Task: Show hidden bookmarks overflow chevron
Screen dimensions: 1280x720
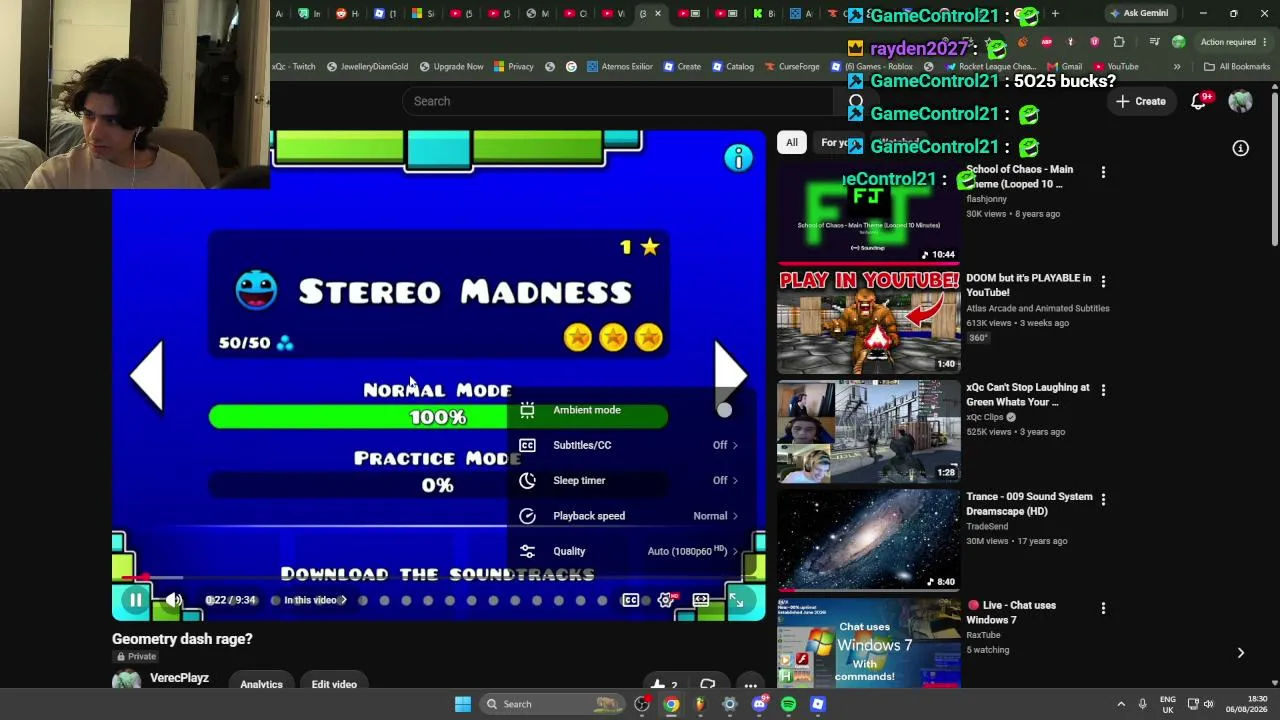Action: 1177,67
